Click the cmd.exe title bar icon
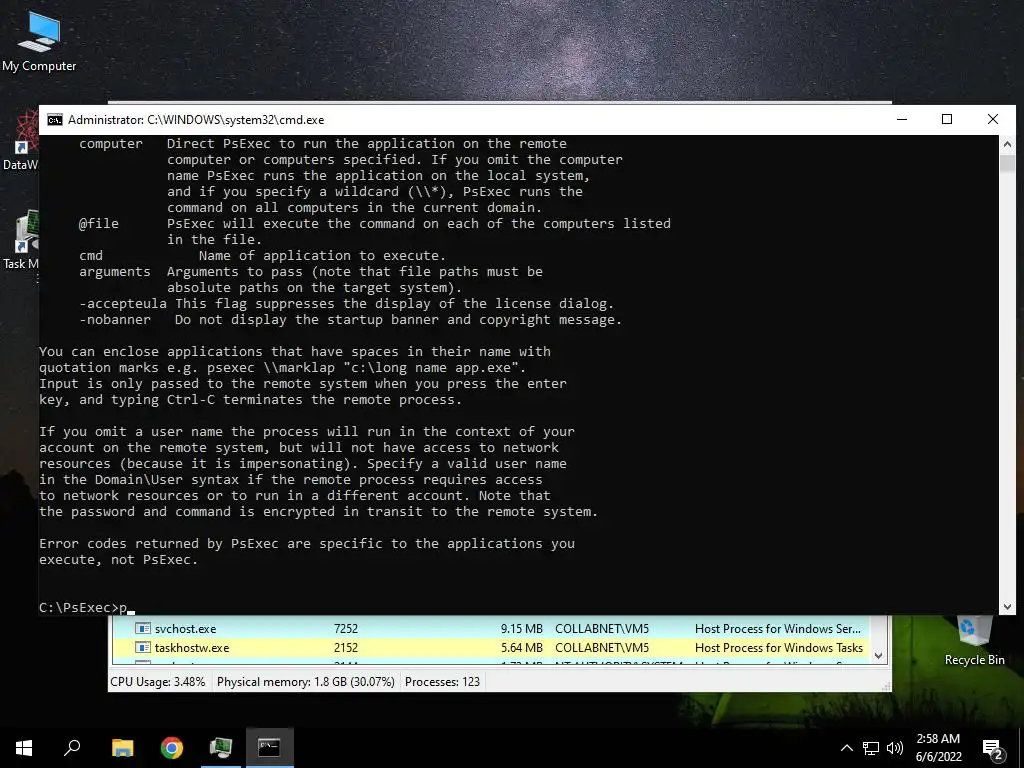The width and height of the screenshot is (1024, 768). click(55, 120)
